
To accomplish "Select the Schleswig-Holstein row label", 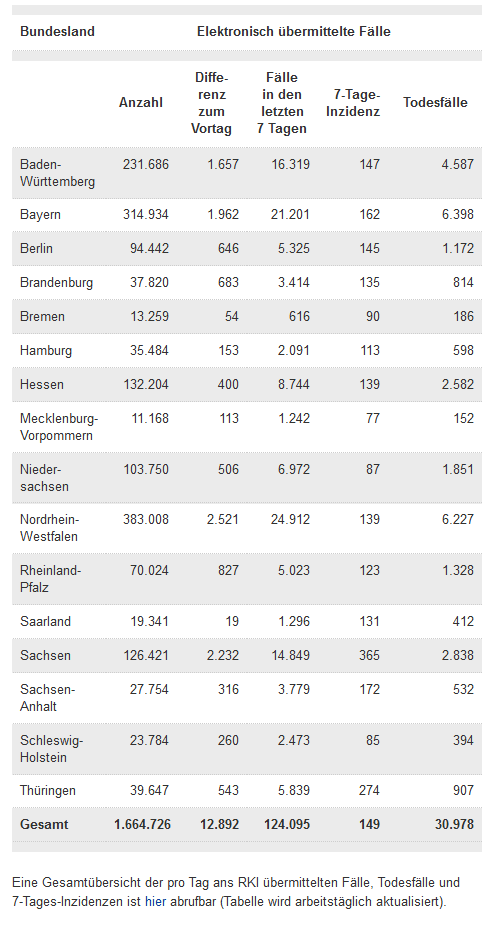I will pyautogui.click(x=51, y=749).
